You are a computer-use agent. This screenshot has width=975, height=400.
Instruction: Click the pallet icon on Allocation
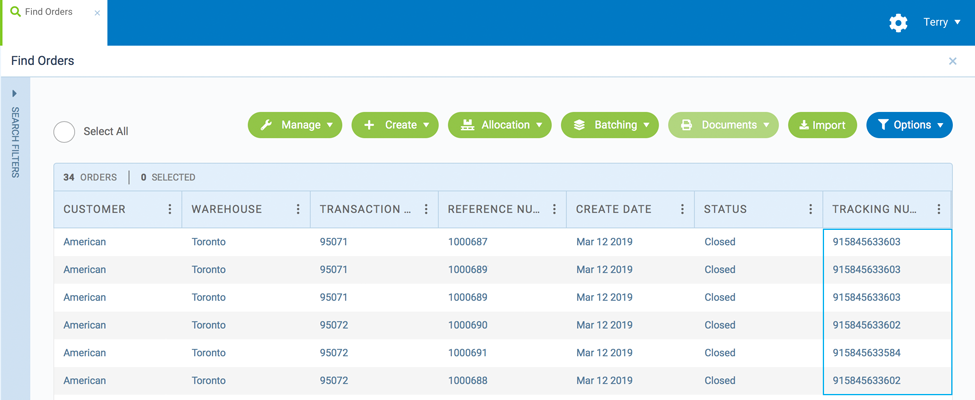(x=467, y=125)
